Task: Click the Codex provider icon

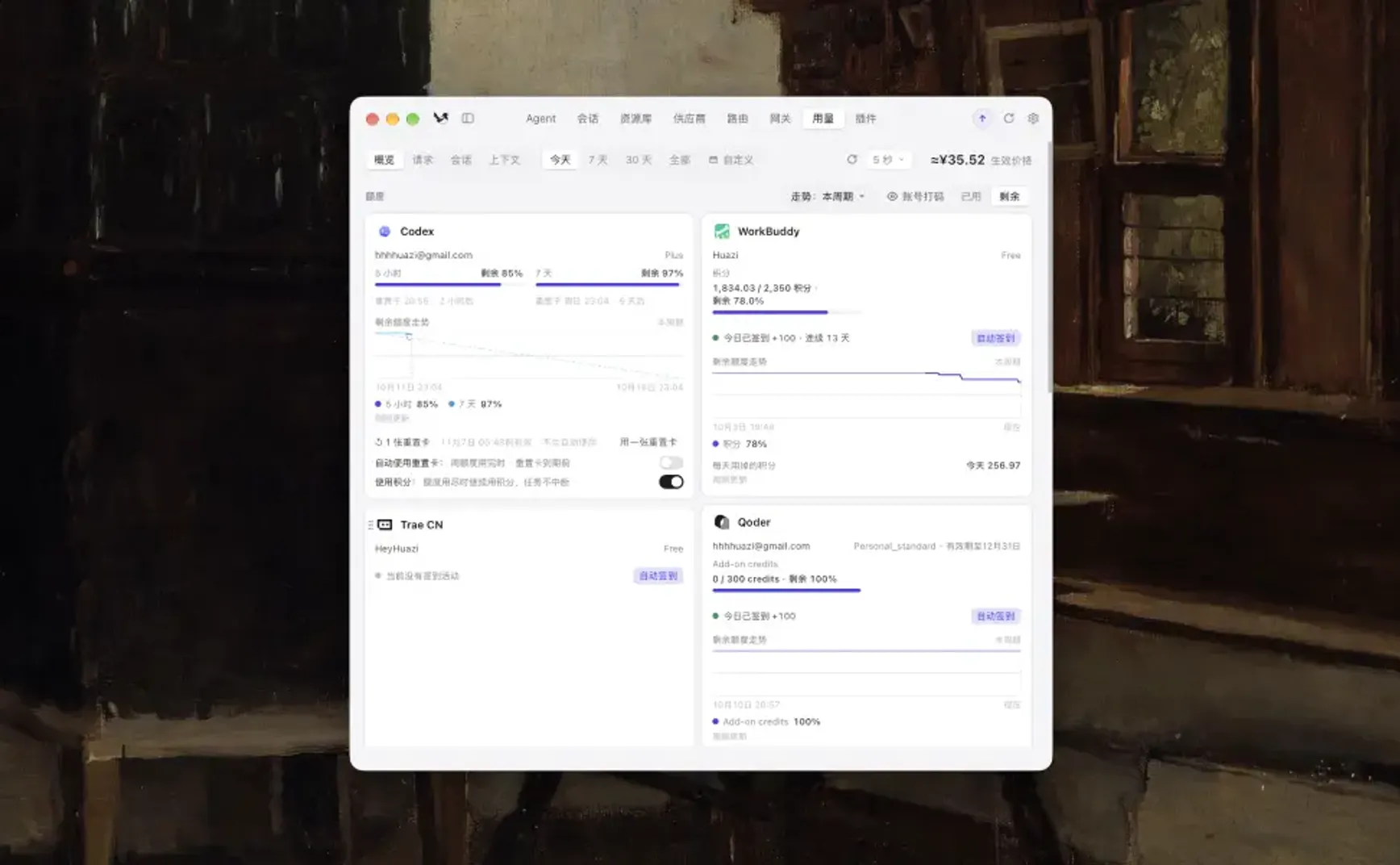Action: pos(385,231)
